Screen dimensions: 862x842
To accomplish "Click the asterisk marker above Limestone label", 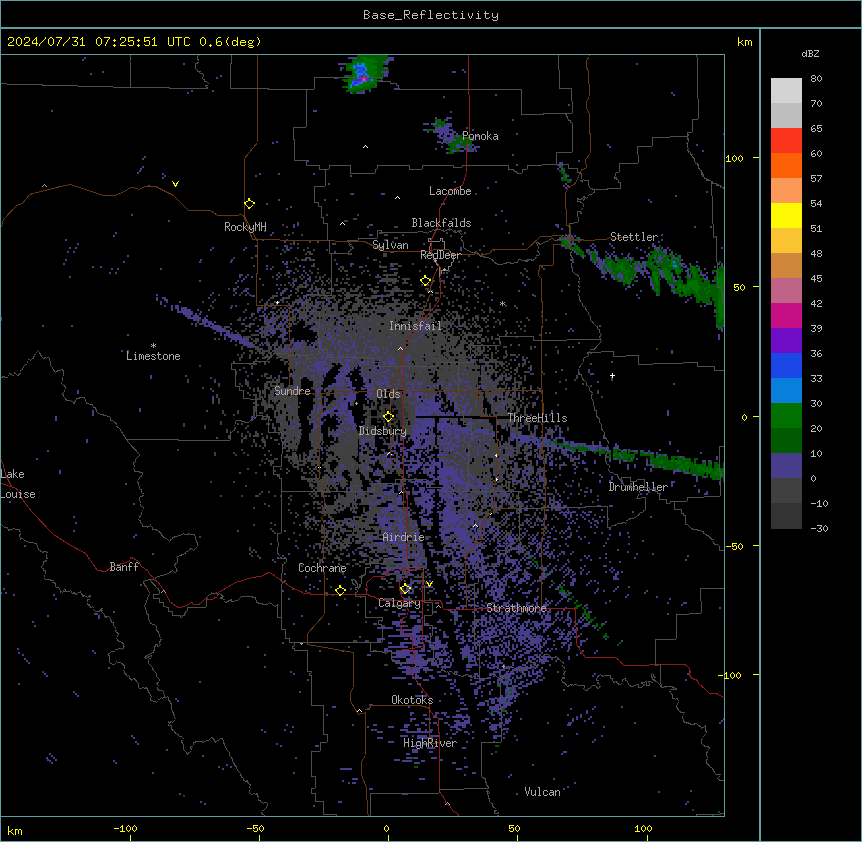I will 153,345.
